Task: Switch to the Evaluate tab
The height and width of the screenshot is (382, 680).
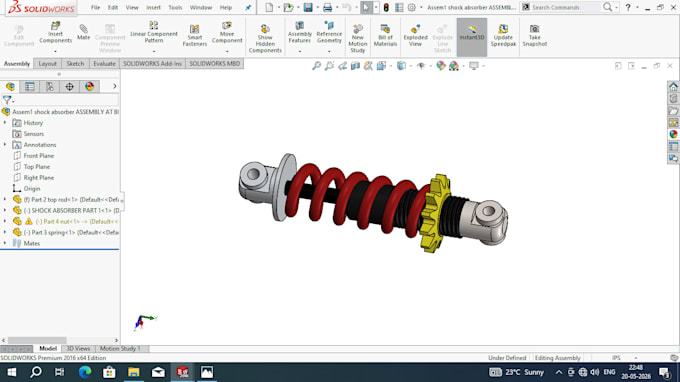Action: tap(105, 64)
